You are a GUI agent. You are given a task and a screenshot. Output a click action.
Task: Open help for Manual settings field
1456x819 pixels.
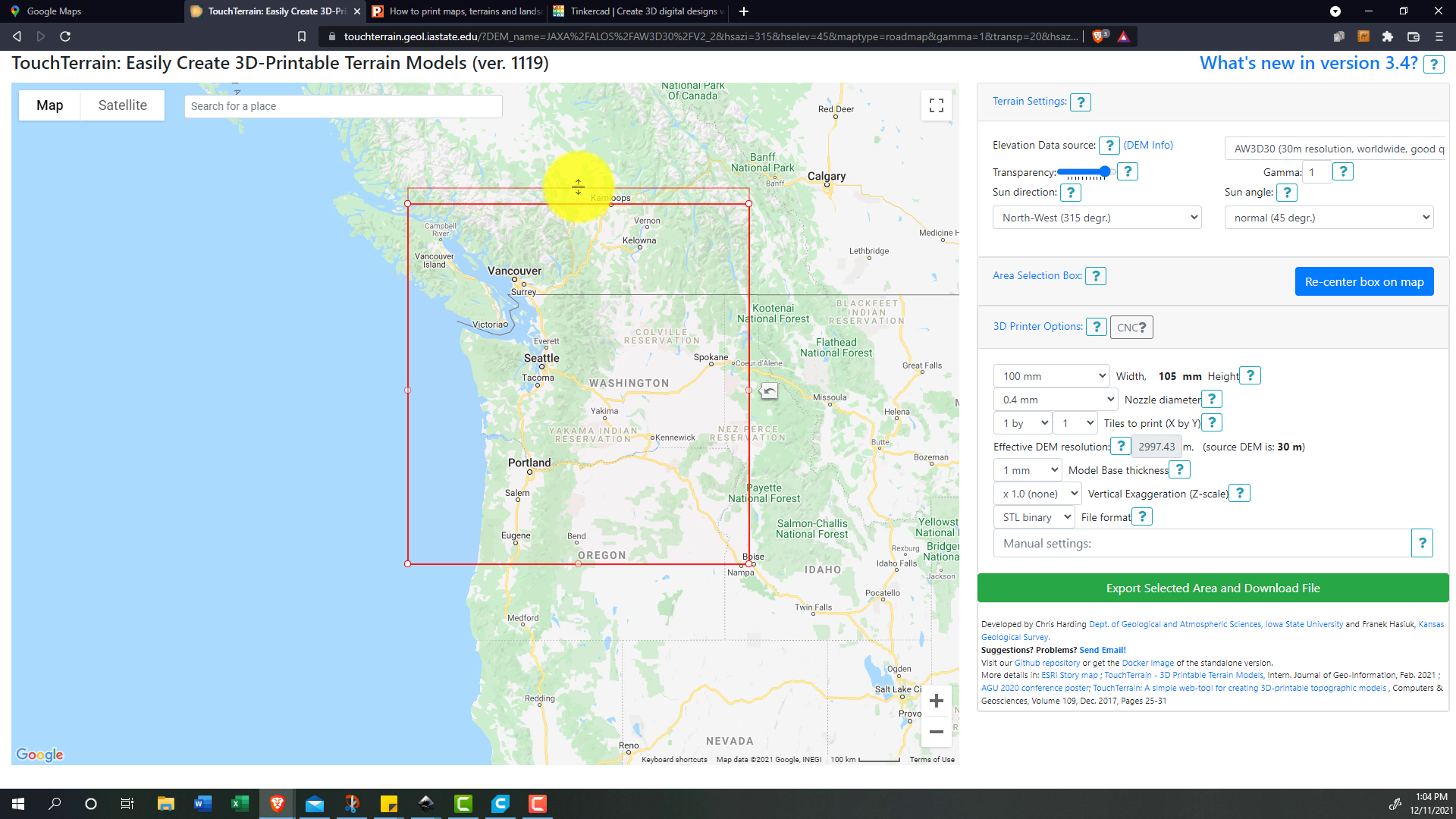[1422, 543]
